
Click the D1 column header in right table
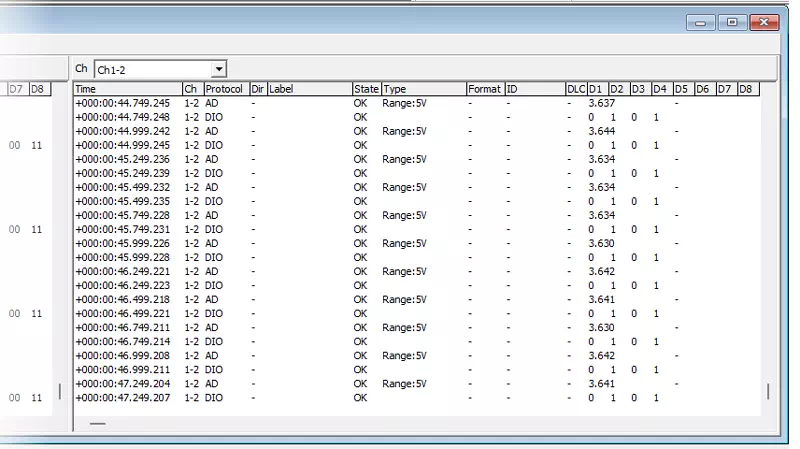[596, 89]
